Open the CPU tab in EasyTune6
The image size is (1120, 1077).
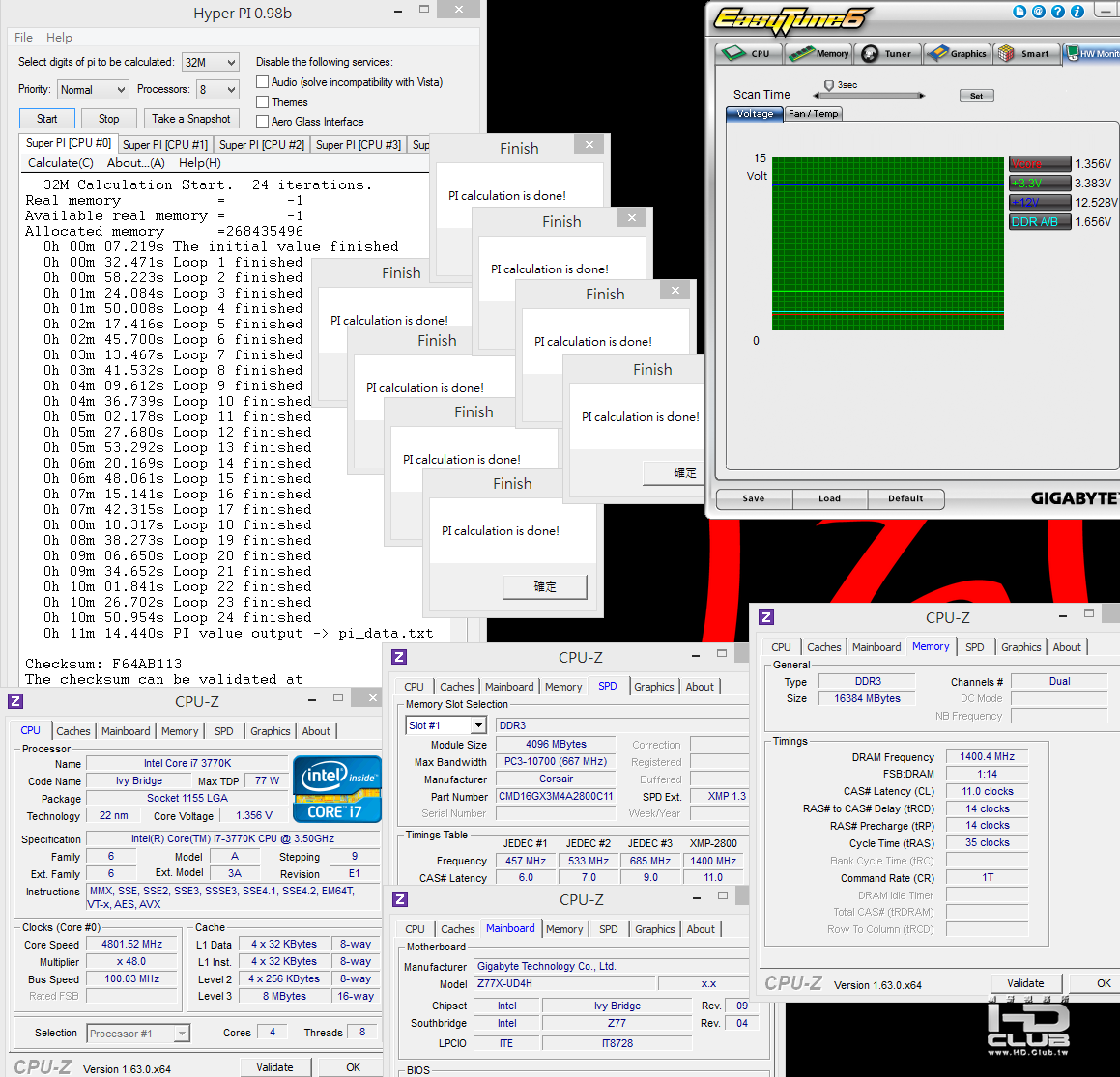749,53
